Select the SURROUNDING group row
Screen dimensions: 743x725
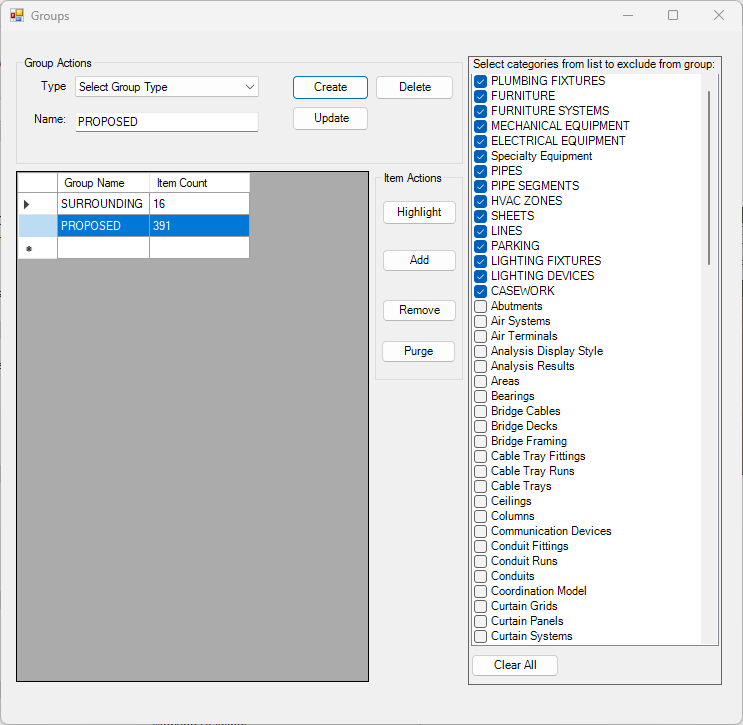[x=101, y=204]
